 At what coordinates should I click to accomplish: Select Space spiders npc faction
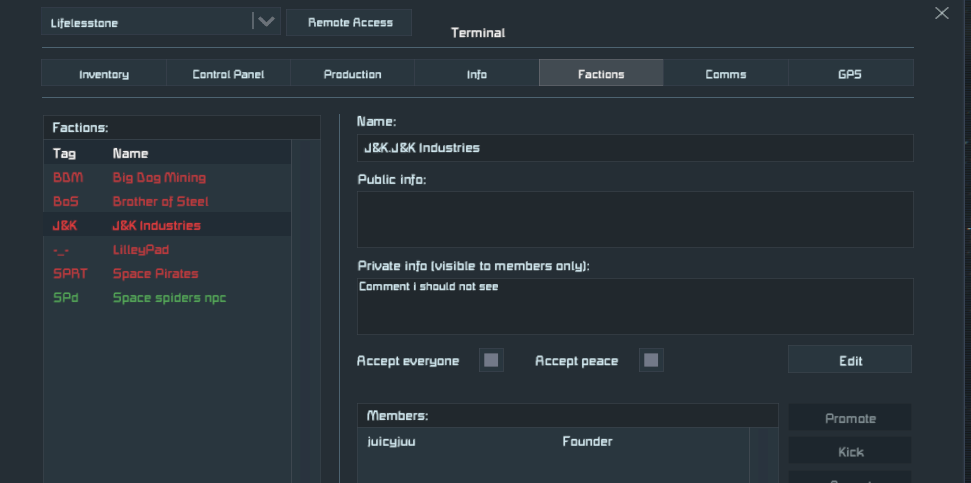tap(169, 297)
